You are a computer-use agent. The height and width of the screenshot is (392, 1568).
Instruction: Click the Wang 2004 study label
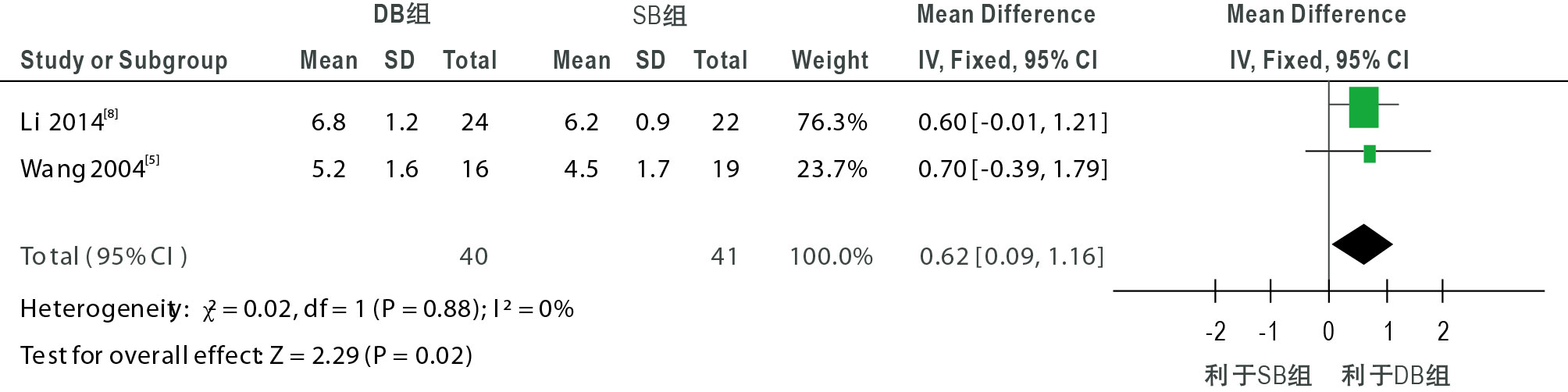(x=83, y=169)
